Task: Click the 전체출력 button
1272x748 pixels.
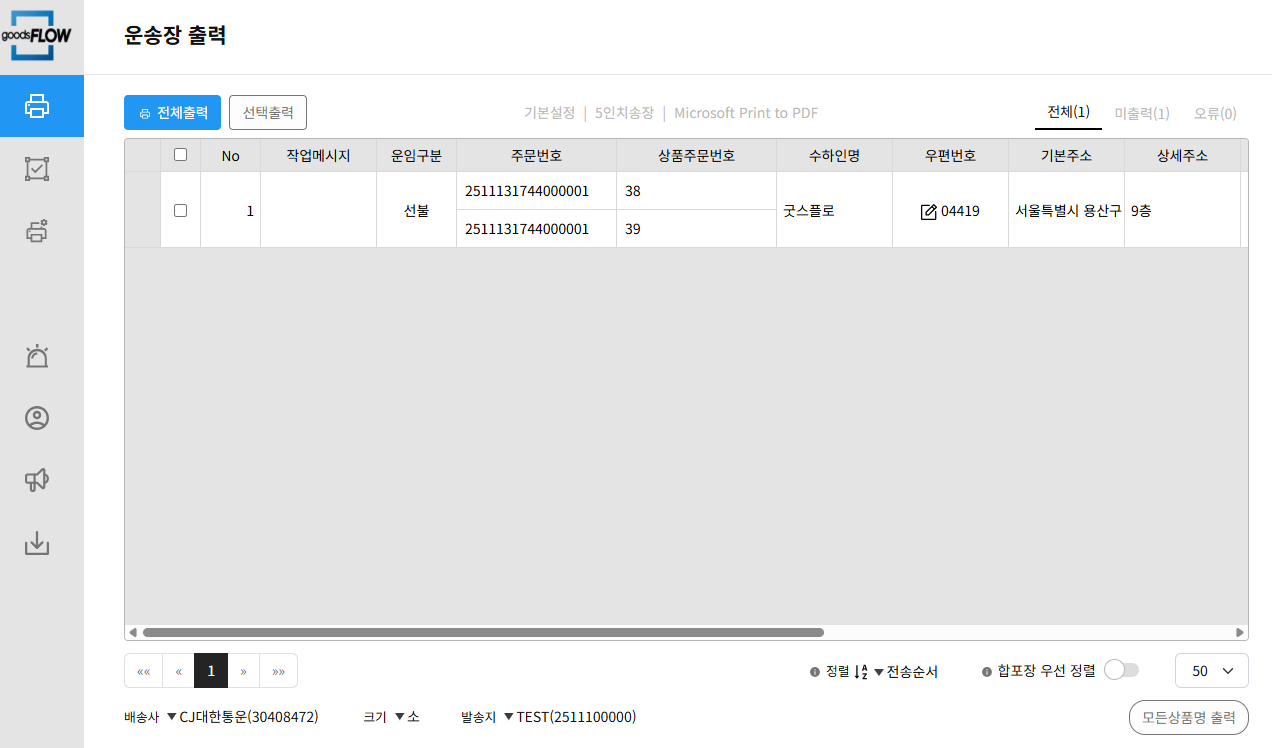Action: (x=172, y=113)
